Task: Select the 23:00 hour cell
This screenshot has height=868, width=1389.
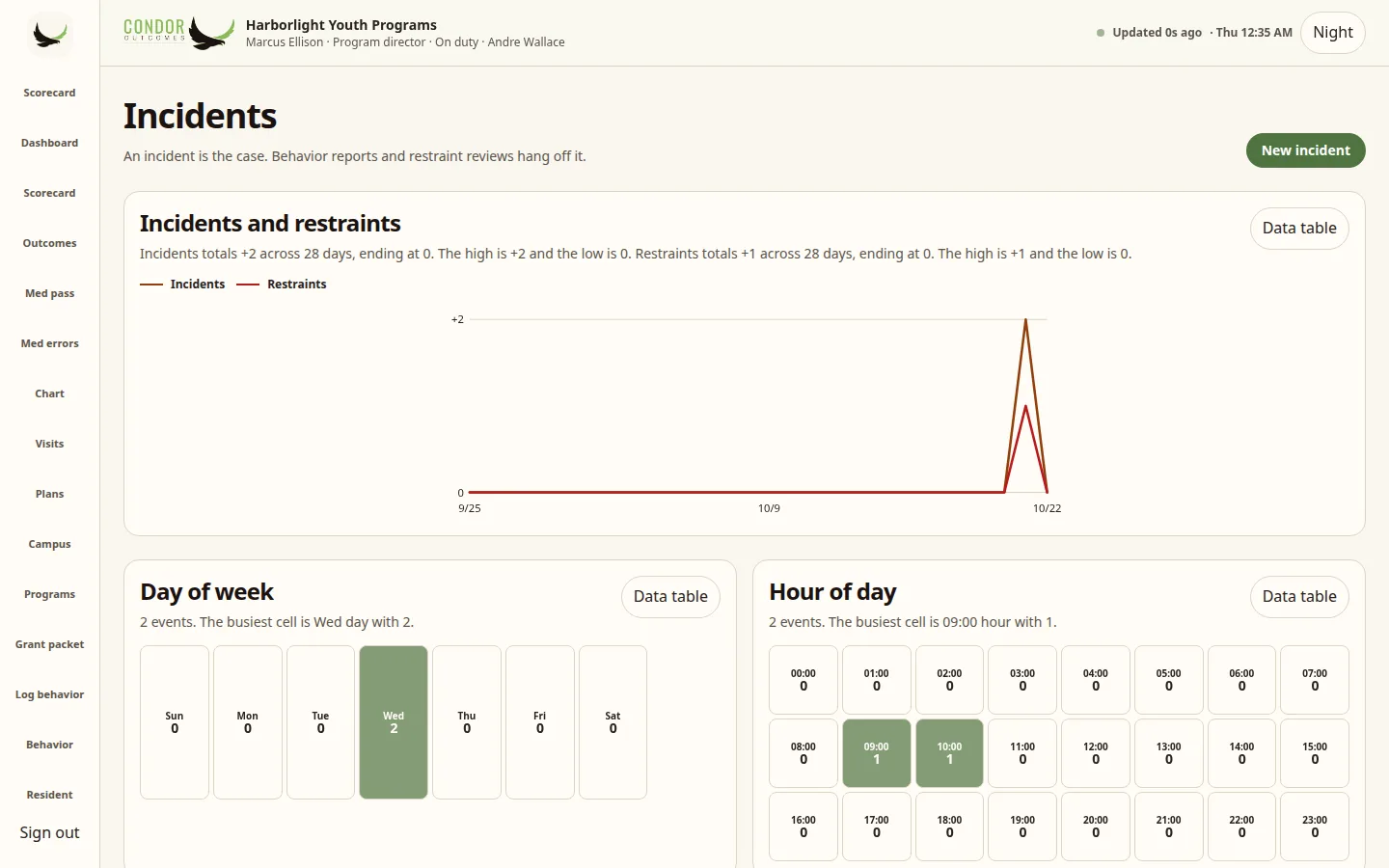Action: coord(1315,827)
